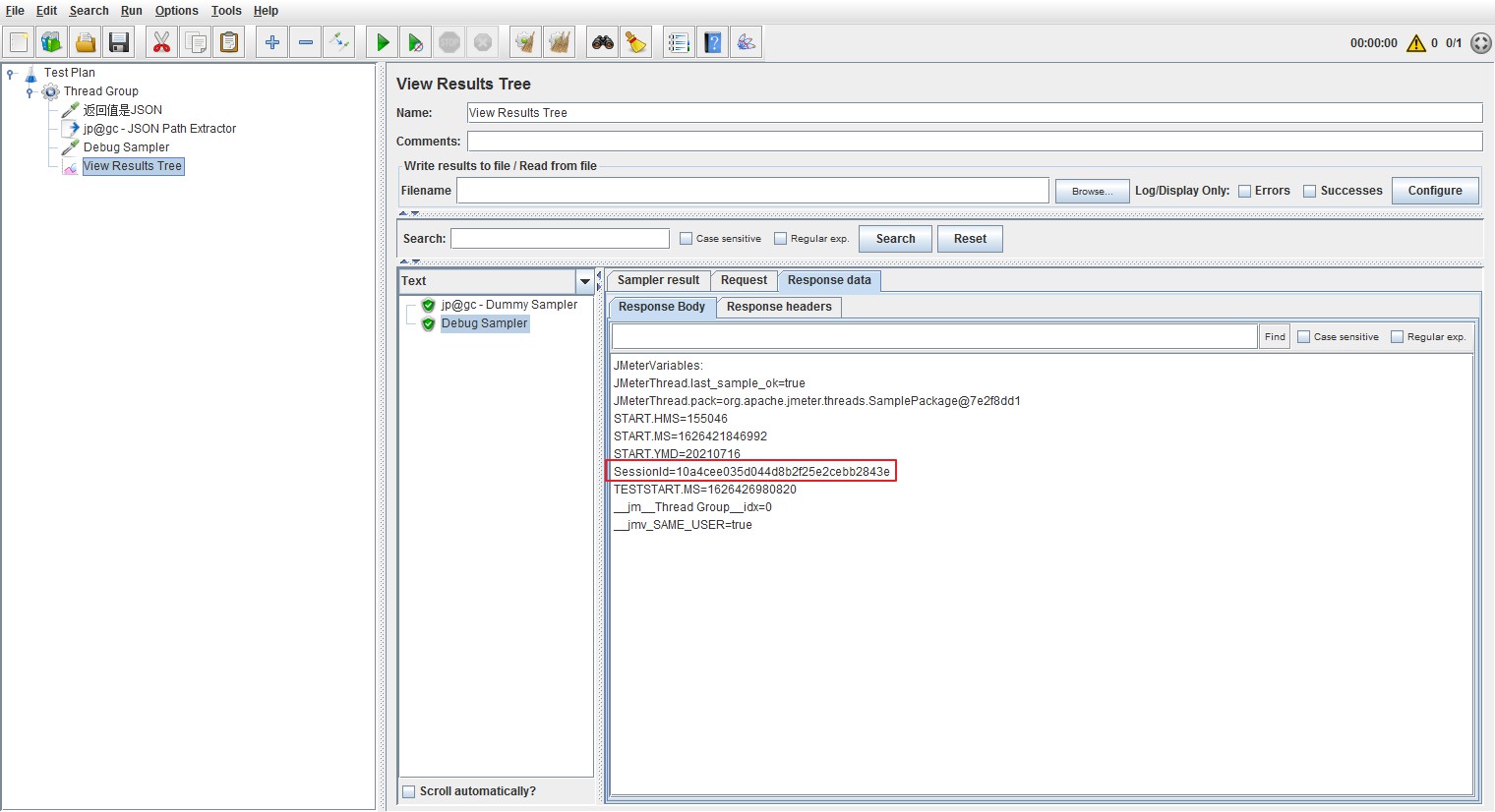Click the Find button

[x=1275, y=336]
